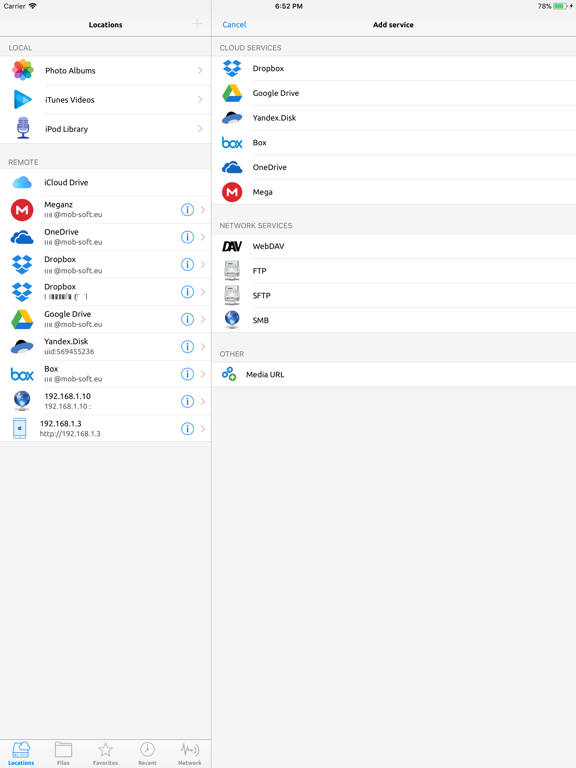Cancel the Add service dialog
Image resolution: width=576 pixels, height=768 pixels.
tap(234, 24)
